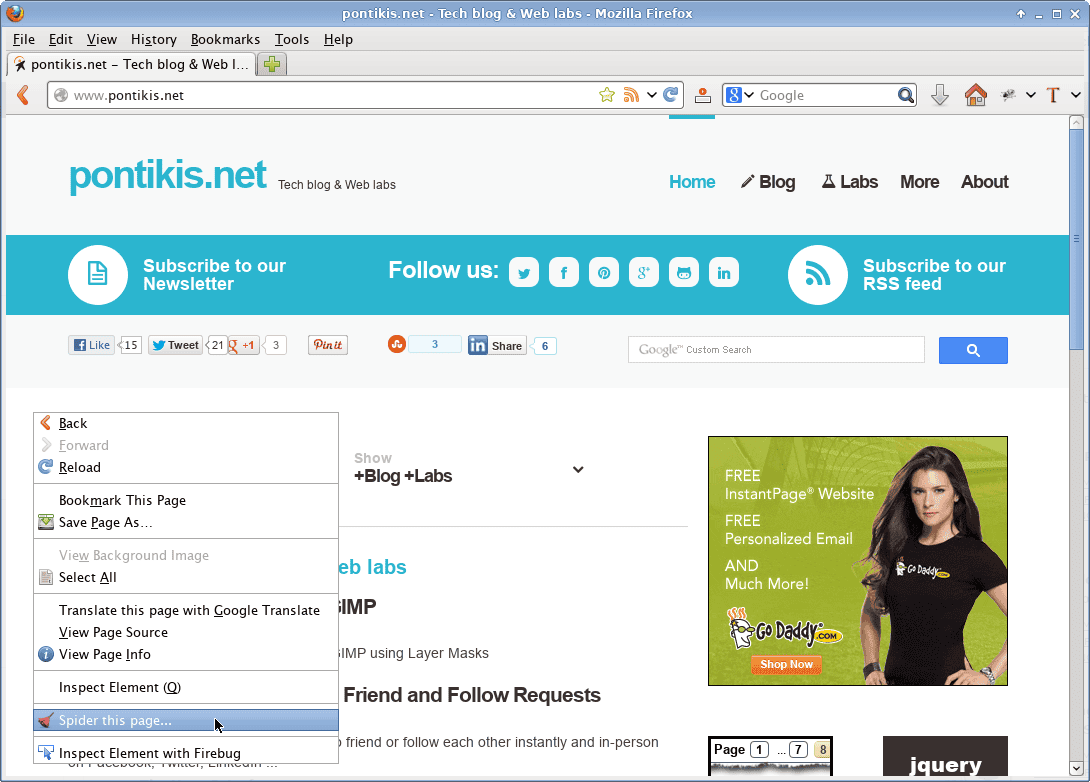Follow pontikis on Twitter icon
Image resolution: width=1090 pixels, height=782 pixels.
pyautogui.click(x=524, y=272)
